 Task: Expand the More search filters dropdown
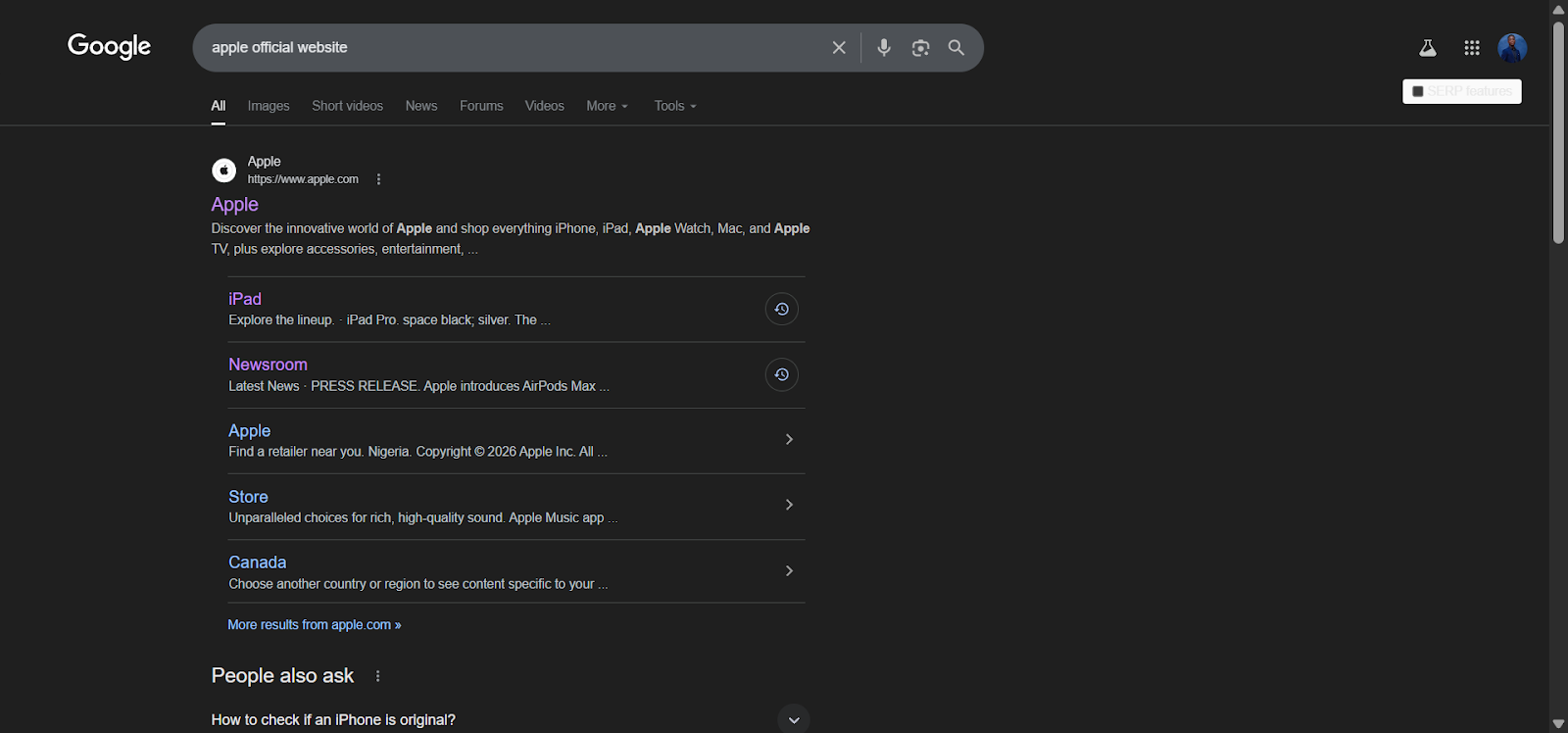(x=607, y=106)
